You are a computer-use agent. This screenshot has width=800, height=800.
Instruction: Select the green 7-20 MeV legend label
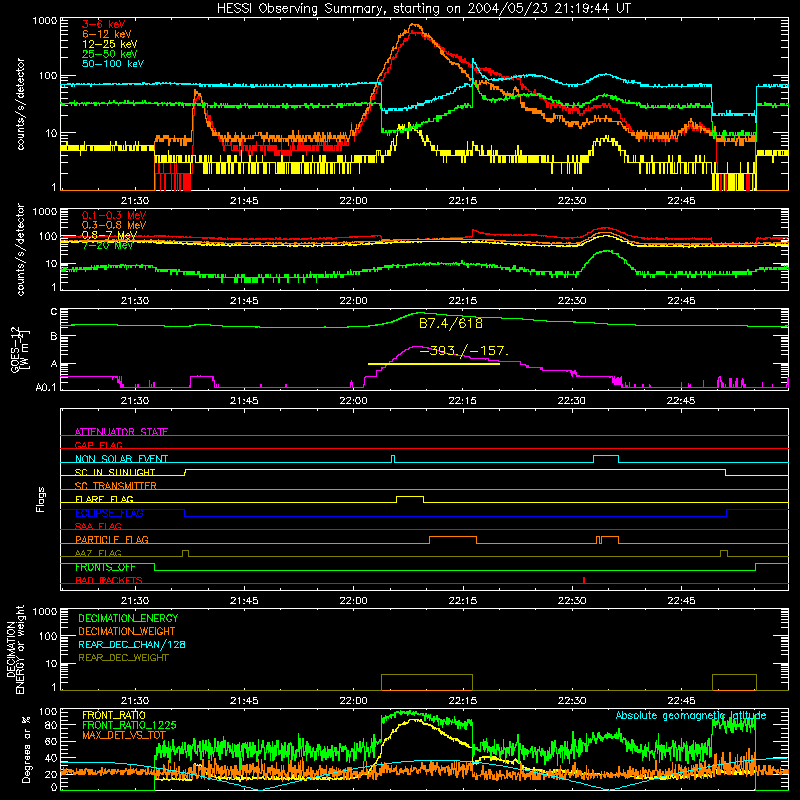click(107, 245)
